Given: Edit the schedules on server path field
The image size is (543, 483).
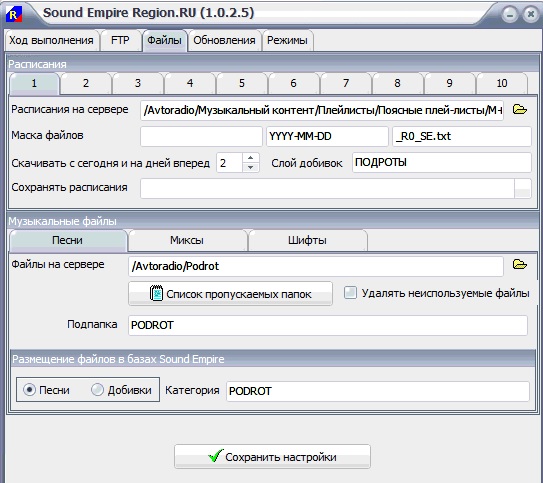Looking at the screenshot, I should tap(322, 110).
